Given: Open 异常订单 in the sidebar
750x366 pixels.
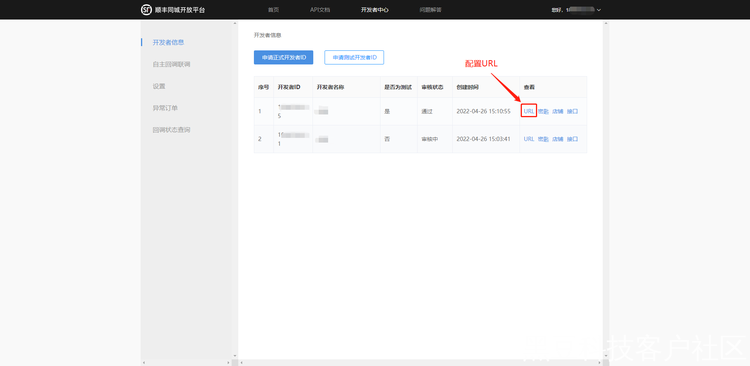Looking at the screenshot, I should [x=165, y=108].
